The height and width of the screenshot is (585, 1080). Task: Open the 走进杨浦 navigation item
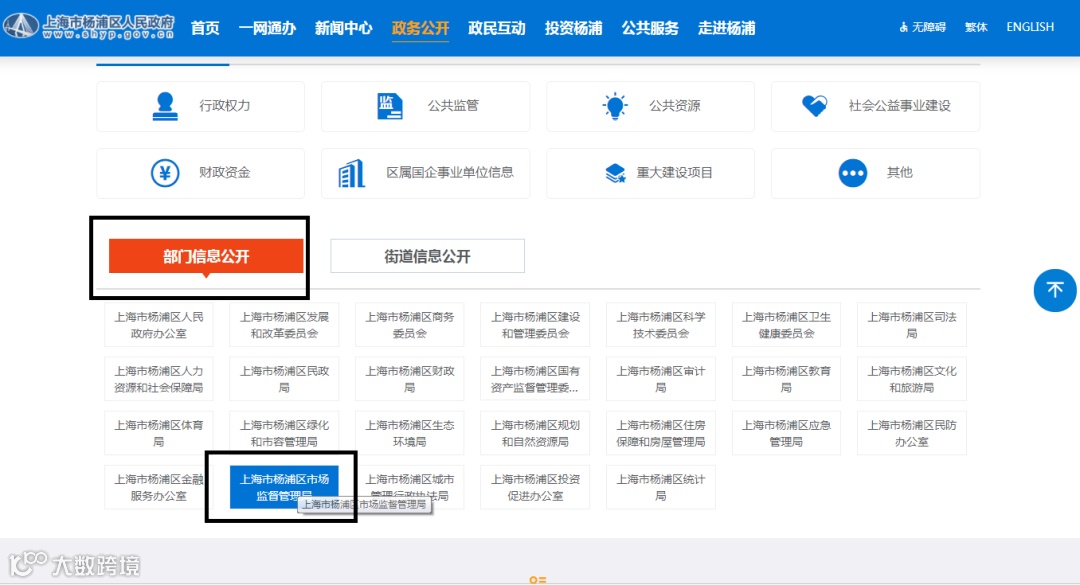727,28
